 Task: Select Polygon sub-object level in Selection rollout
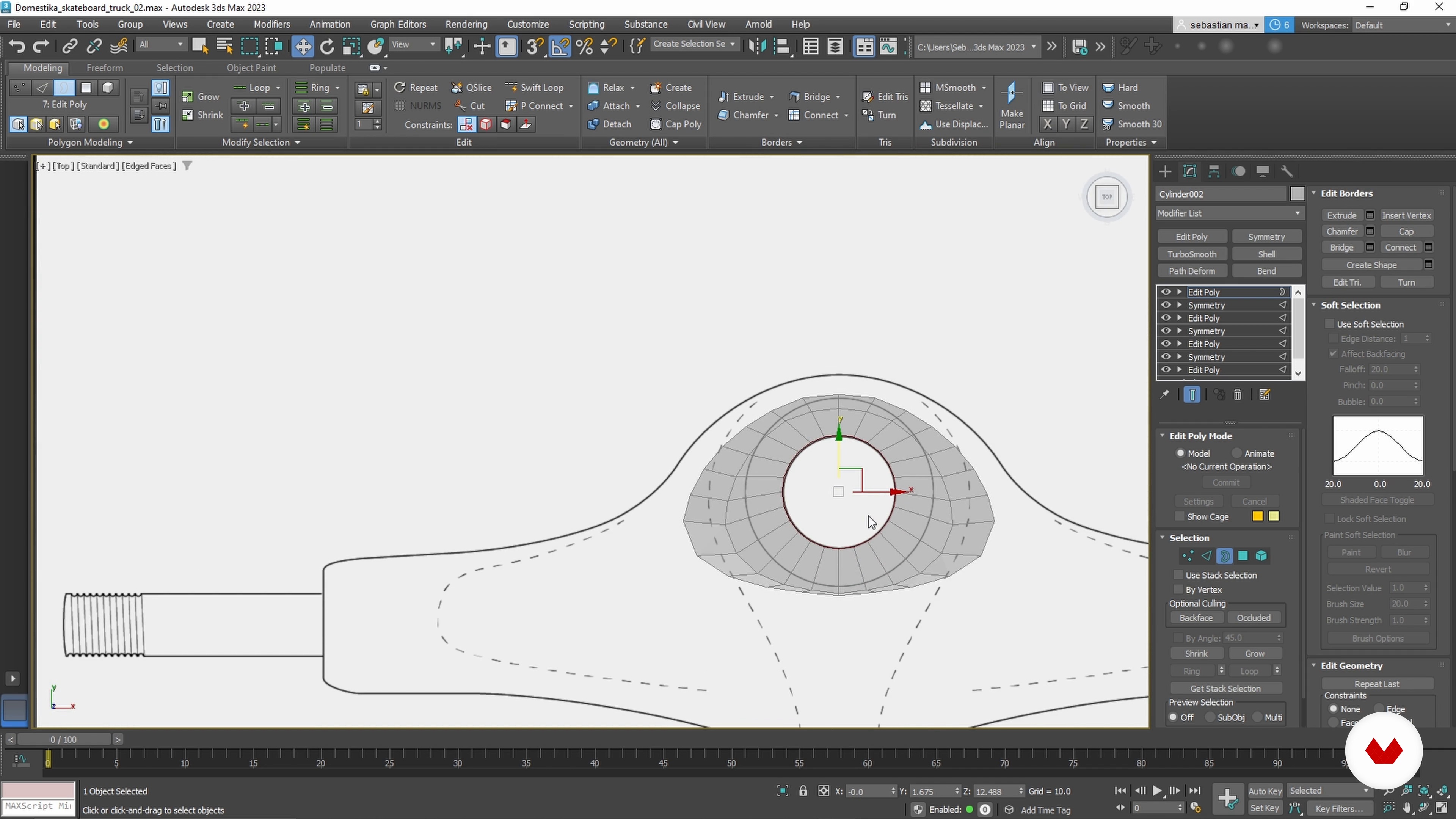pyautogui.click(x=1243, y=556)
